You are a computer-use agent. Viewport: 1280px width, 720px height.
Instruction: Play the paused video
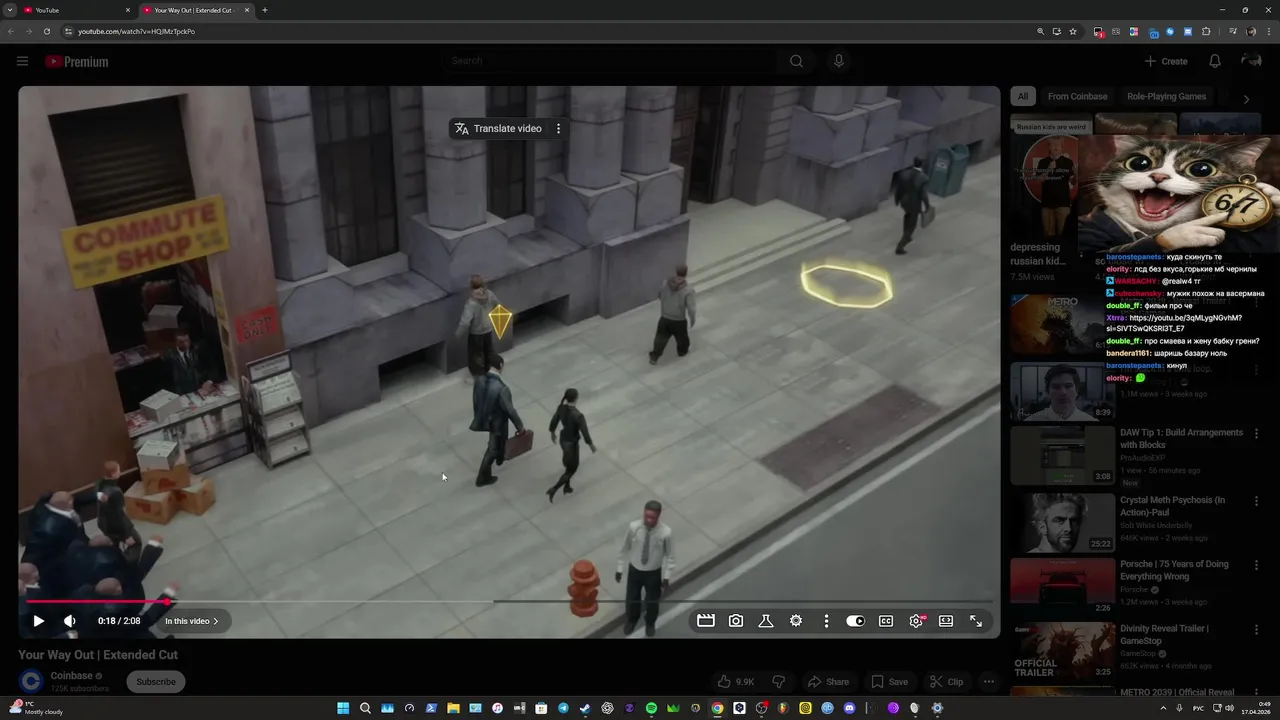click(38, 621)
